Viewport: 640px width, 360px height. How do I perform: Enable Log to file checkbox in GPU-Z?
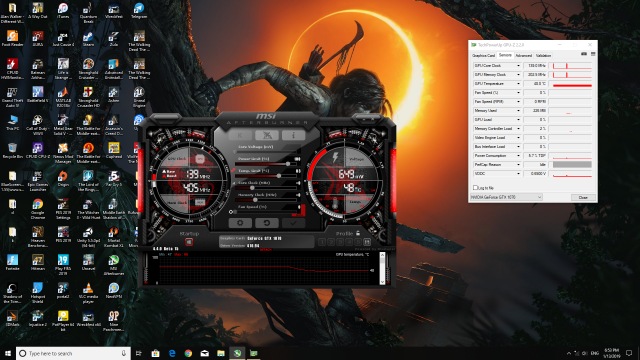475,187
